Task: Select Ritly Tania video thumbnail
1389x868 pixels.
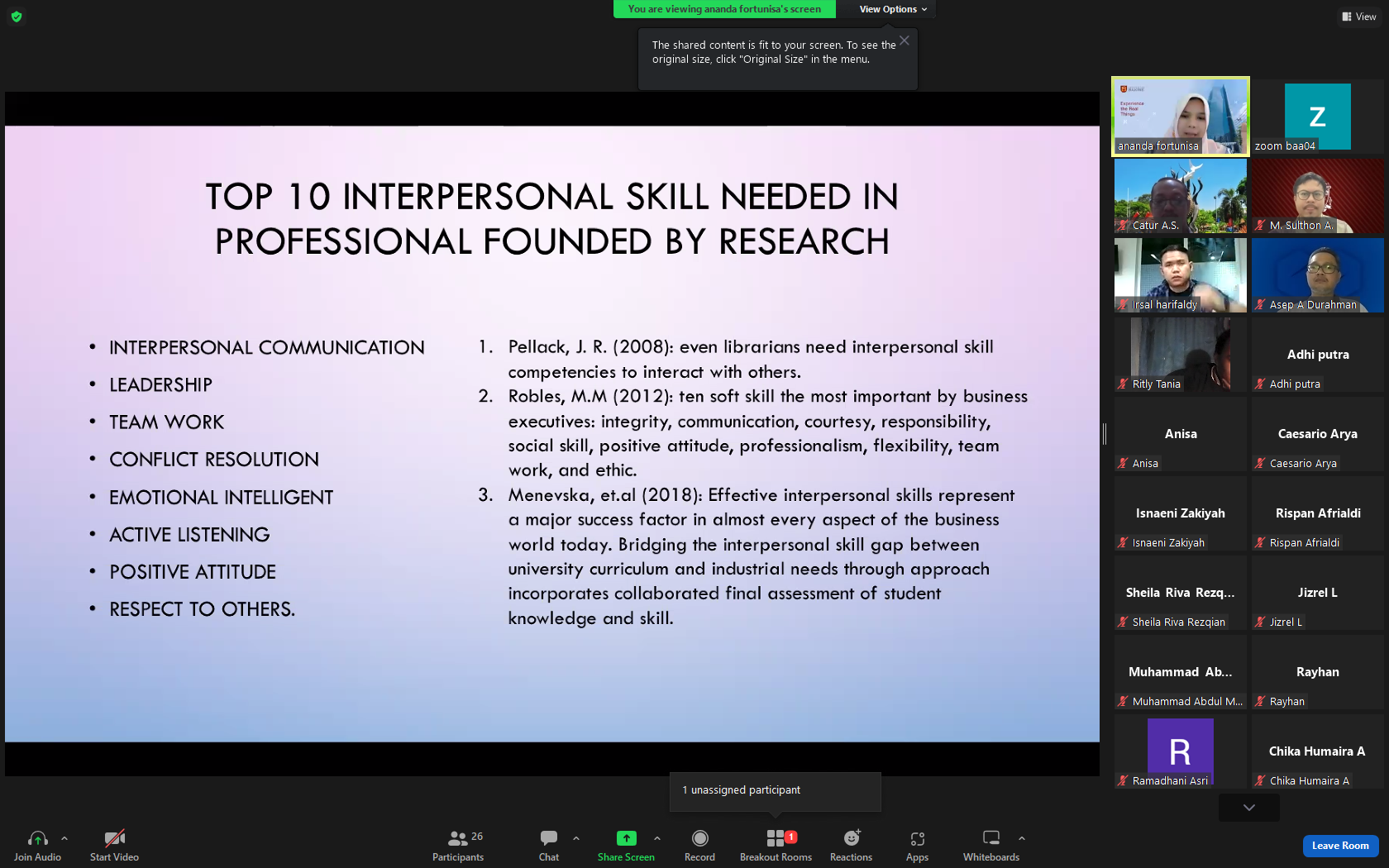Action: pyautogui.click(x=1181, y=354)
